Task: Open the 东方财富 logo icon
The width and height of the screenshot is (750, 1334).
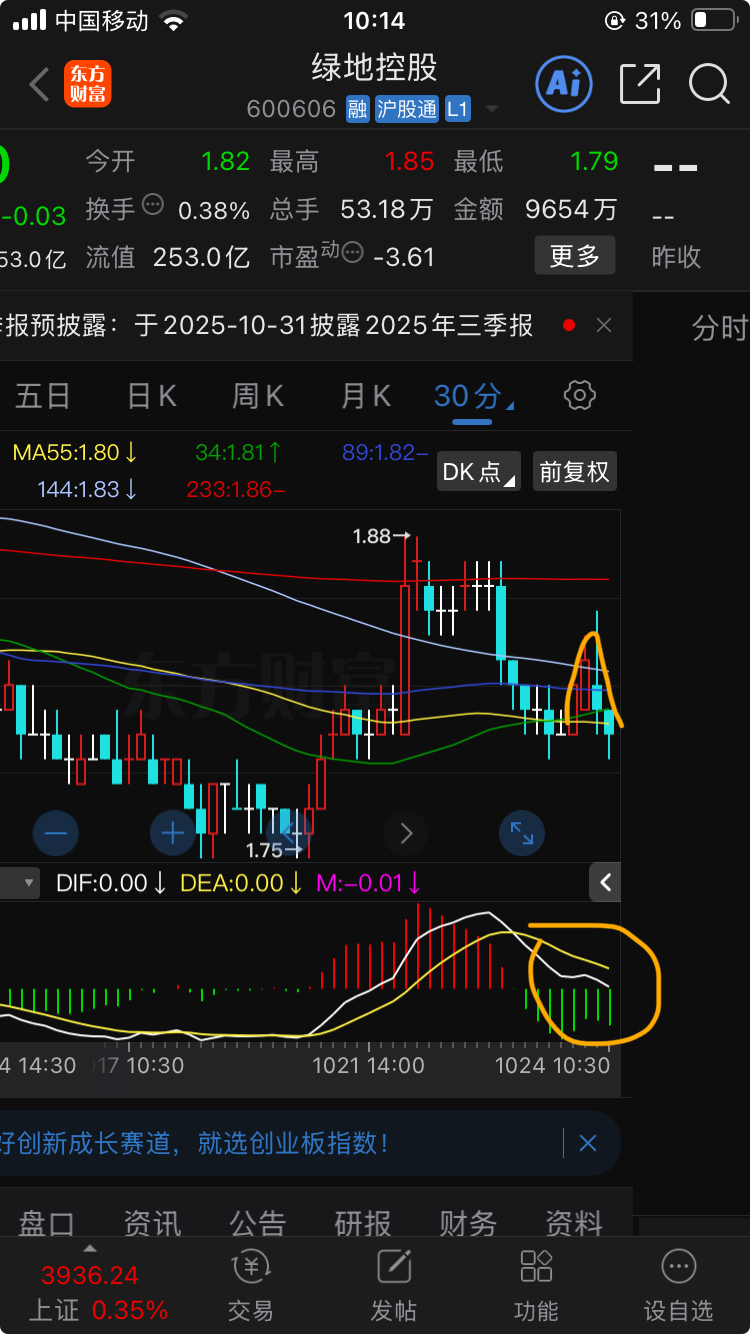Action: (88, 84)
